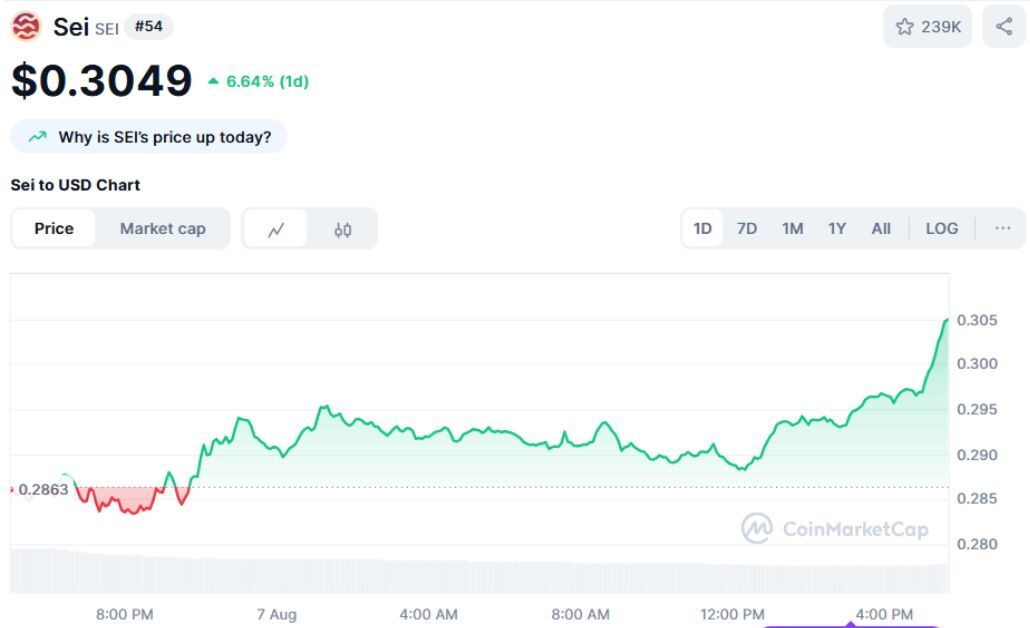Open the Sei coin logo
Image resolution: width=1030 pixels, height=628 pixels.
tap(24, 26)
